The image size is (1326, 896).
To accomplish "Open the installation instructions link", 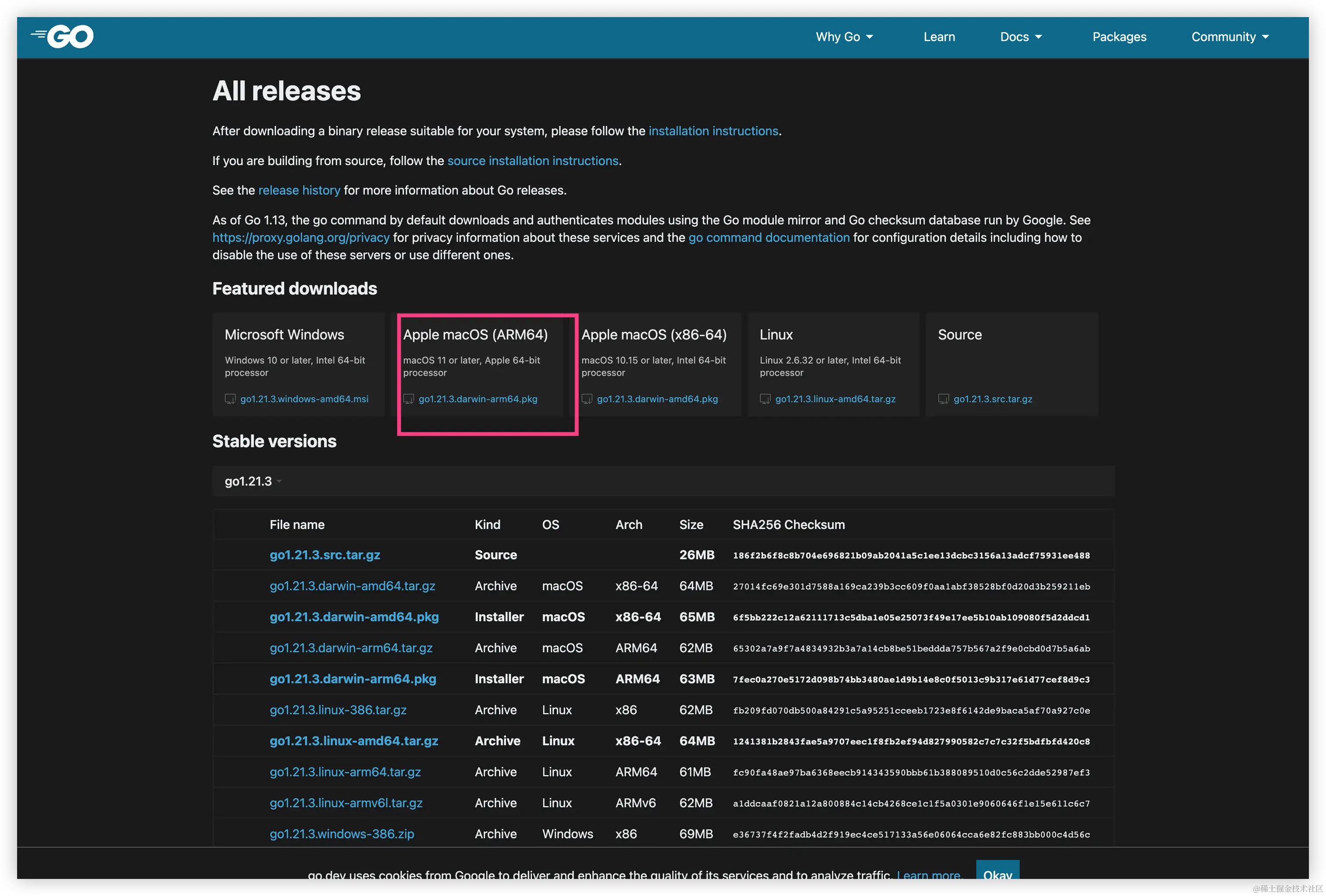I will 713,131.
